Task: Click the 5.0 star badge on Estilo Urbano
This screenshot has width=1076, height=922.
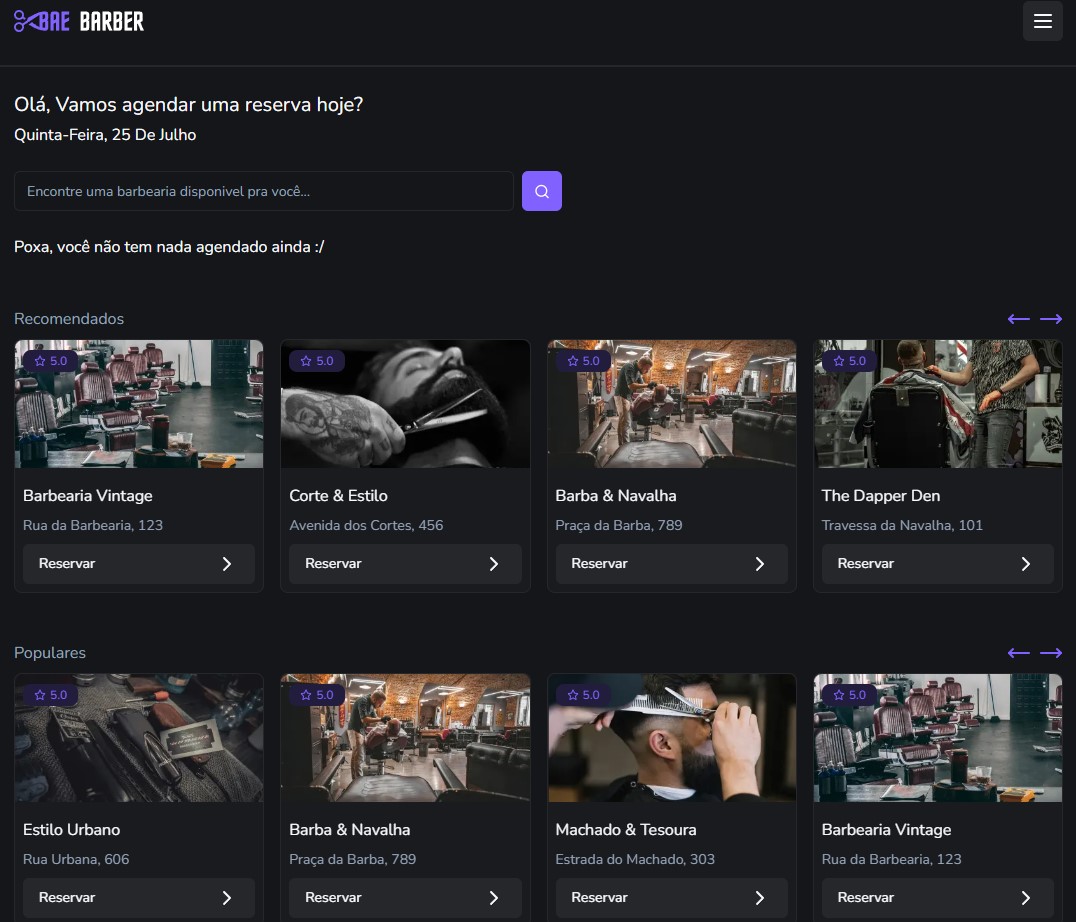Action: tap(51, 695)
